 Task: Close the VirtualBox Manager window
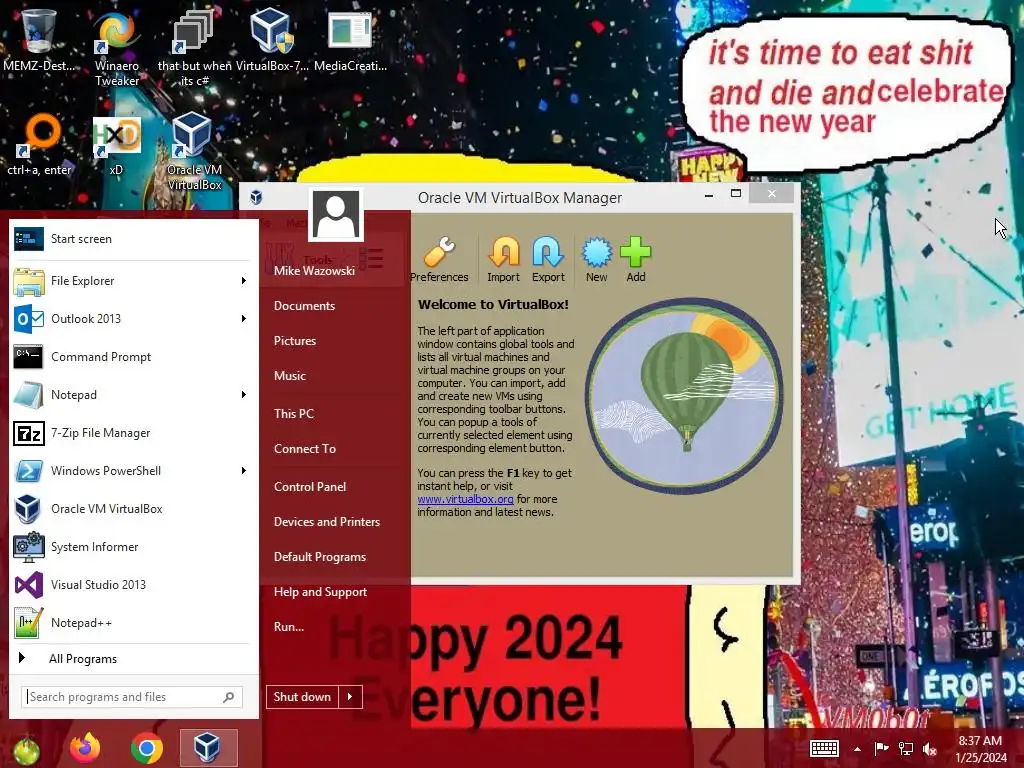[x=772, y=194]
